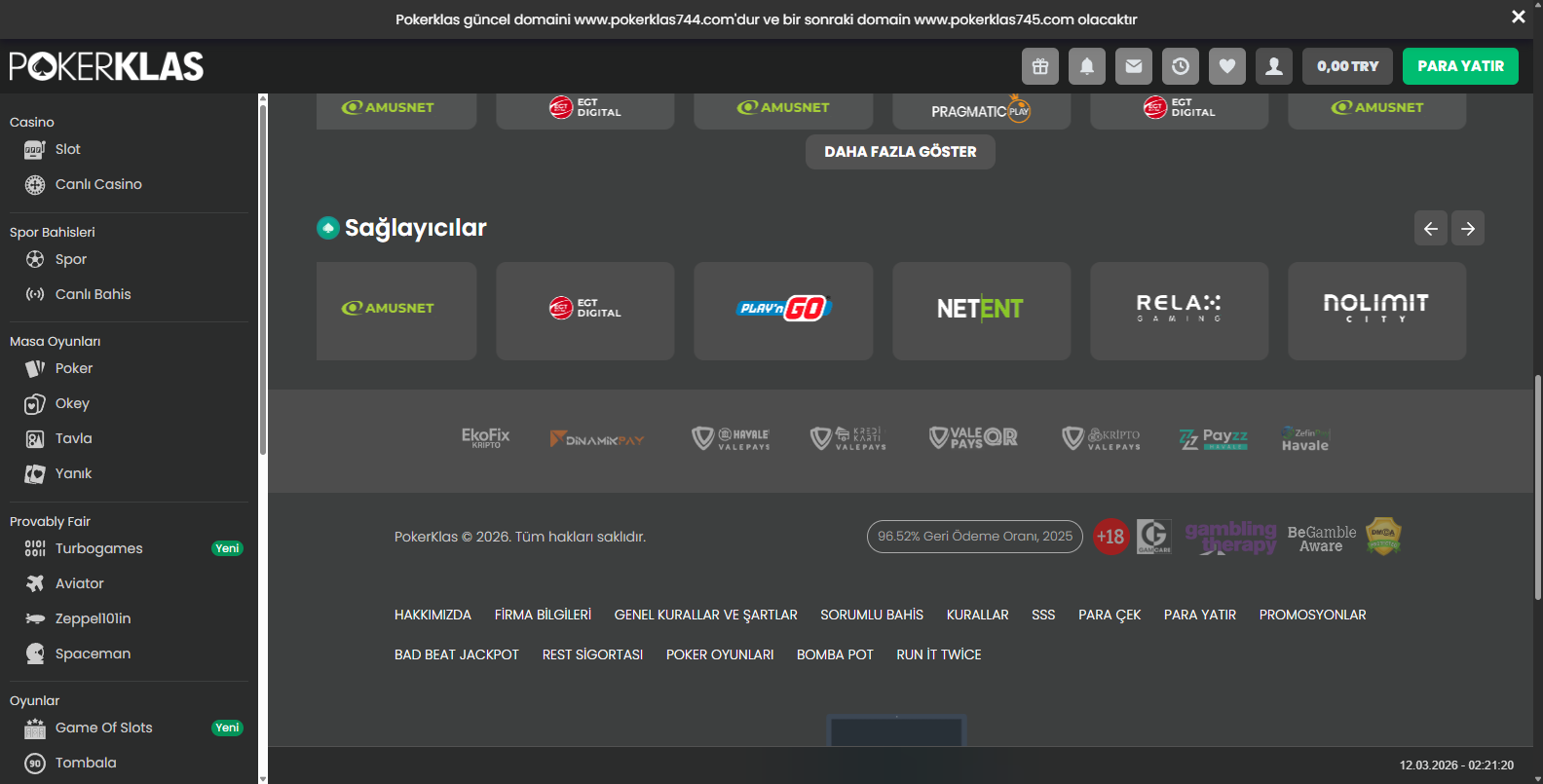Open the BOMBA POT footer link
Viewport: 1543px width, 784px height.
835,654
